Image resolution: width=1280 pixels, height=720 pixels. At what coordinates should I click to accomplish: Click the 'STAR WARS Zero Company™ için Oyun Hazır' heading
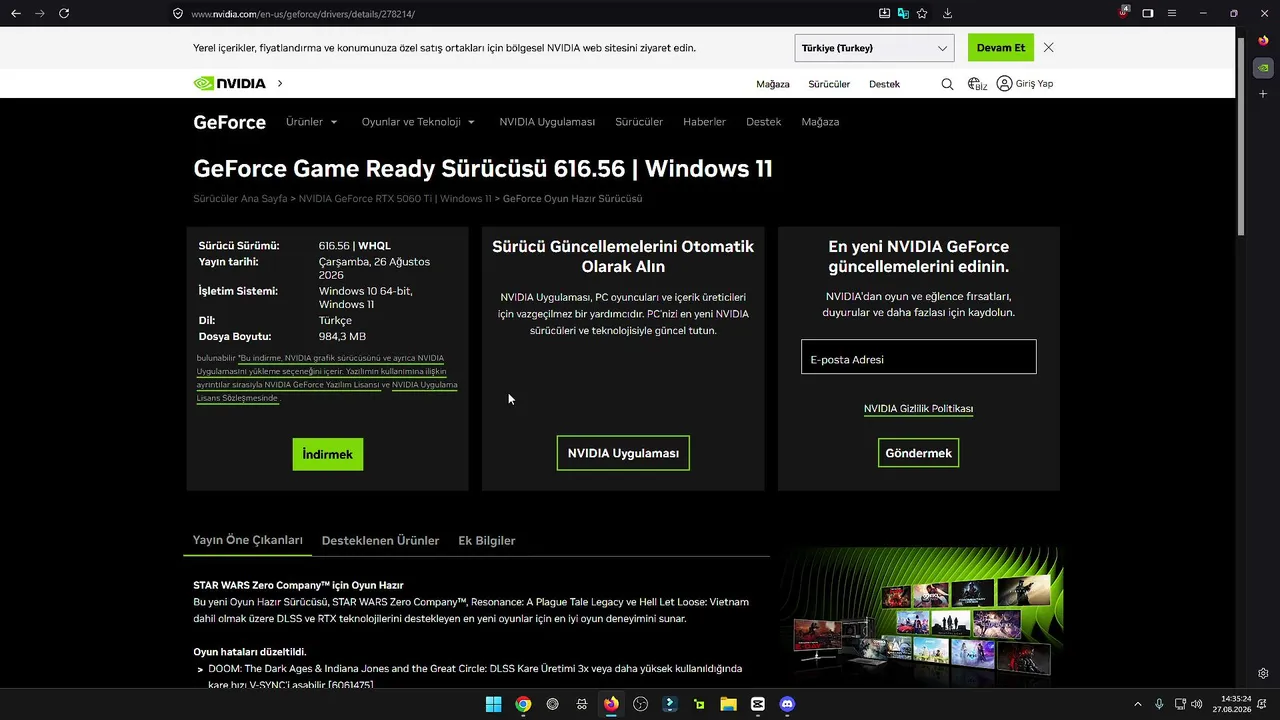[298, 585]
